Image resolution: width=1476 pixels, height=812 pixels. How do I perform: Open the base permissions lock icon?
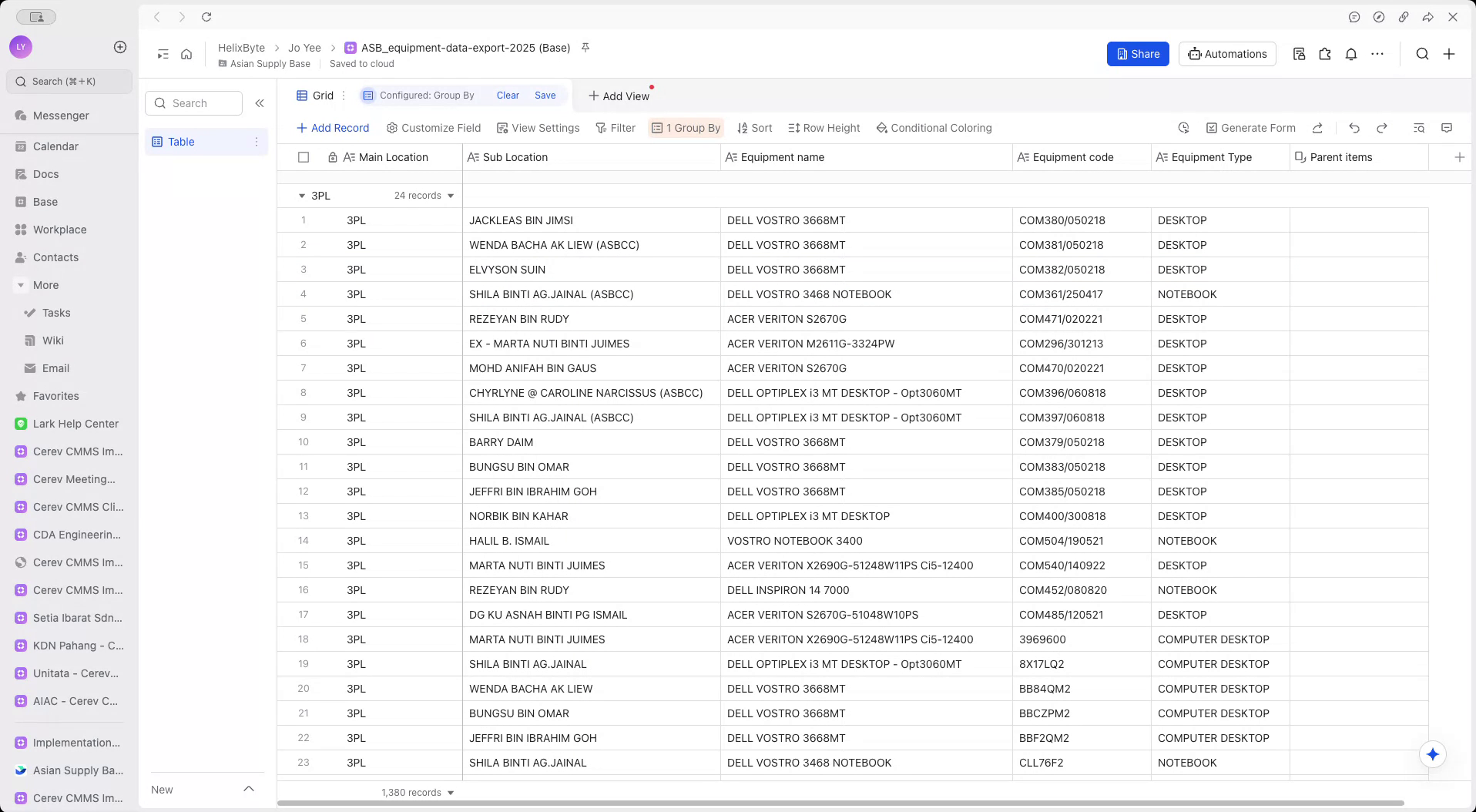coord(1300,54)
